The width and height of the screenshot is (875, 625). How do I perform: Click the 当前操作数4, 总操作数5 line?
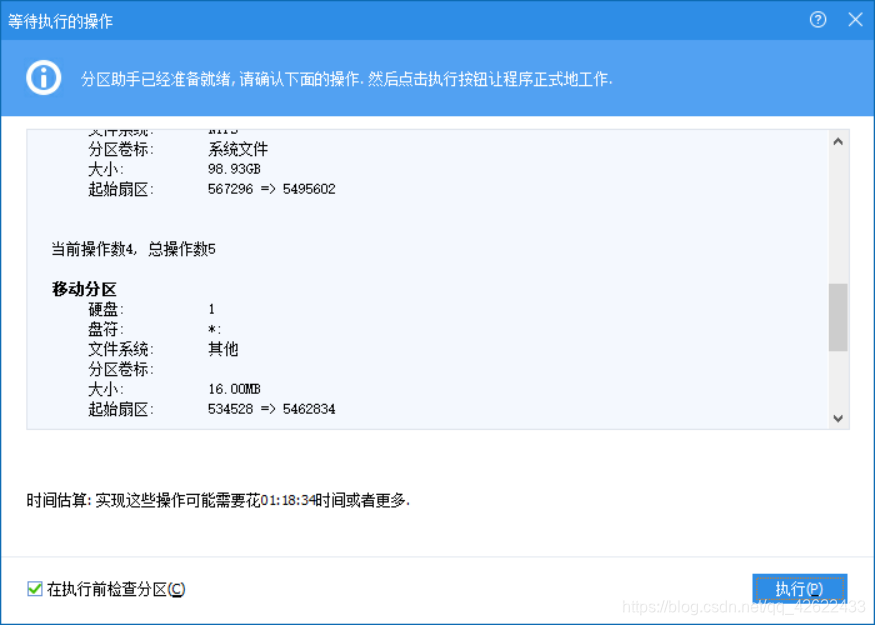pyautogui.click(x=133, y=249)
